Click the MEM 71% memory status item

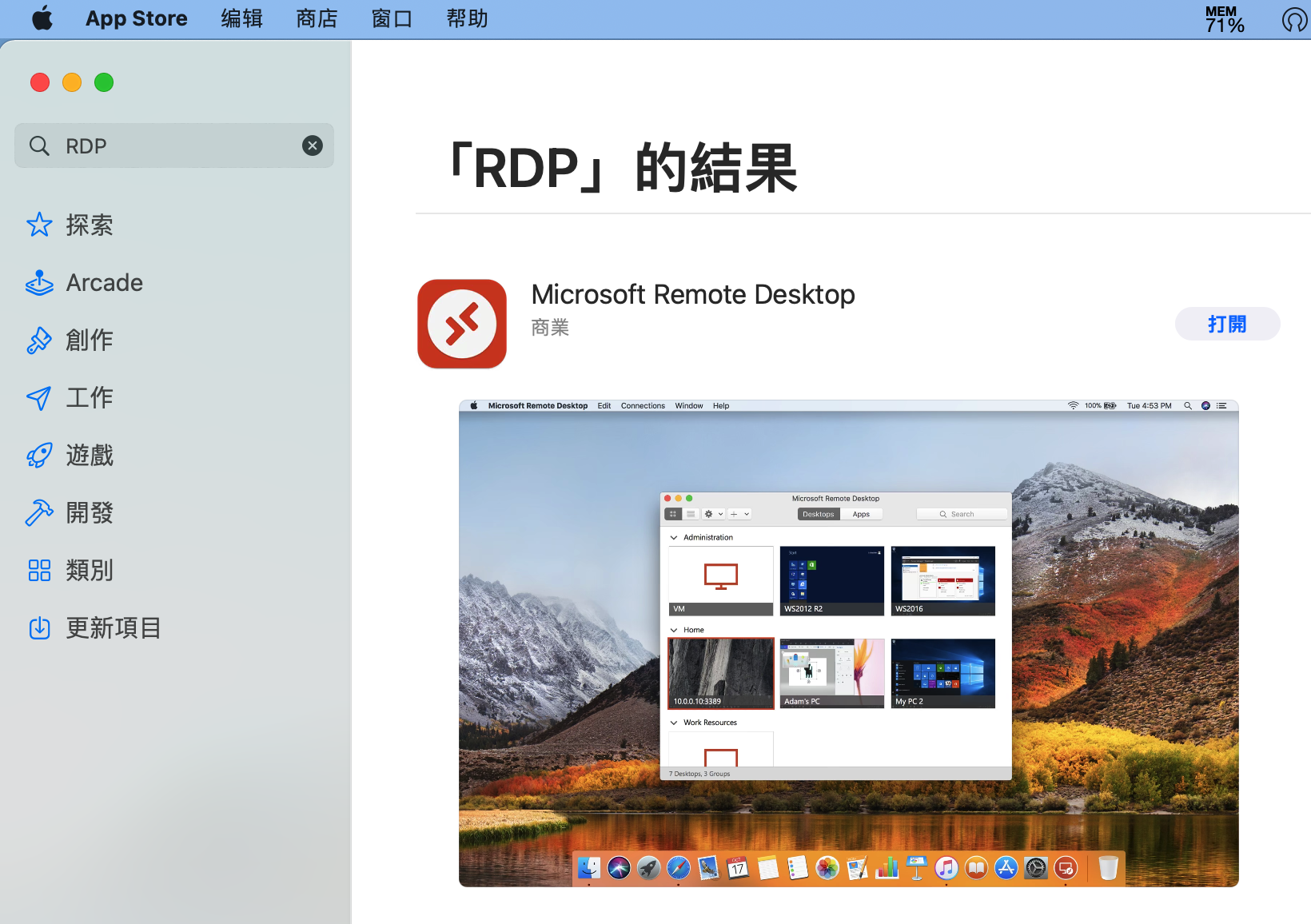[1224, 18]
